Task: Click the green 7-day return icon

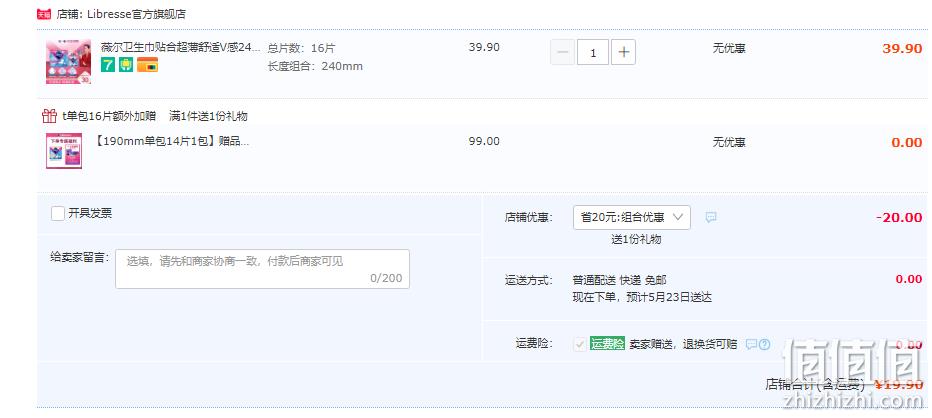Action: (x=108, y=65)
